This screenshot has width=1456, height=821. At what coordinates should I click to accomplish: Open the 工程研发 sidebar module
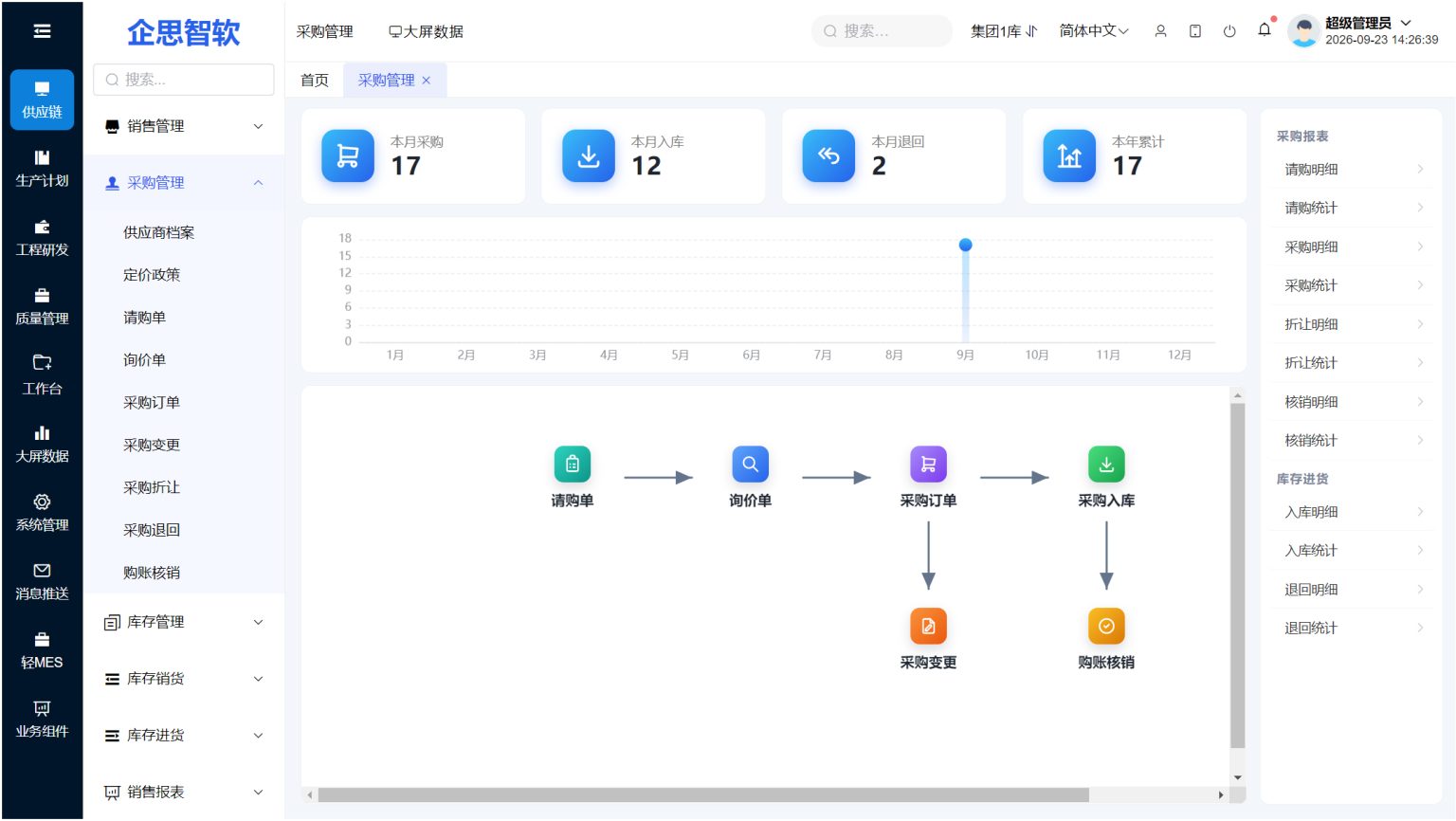(42, 238)
